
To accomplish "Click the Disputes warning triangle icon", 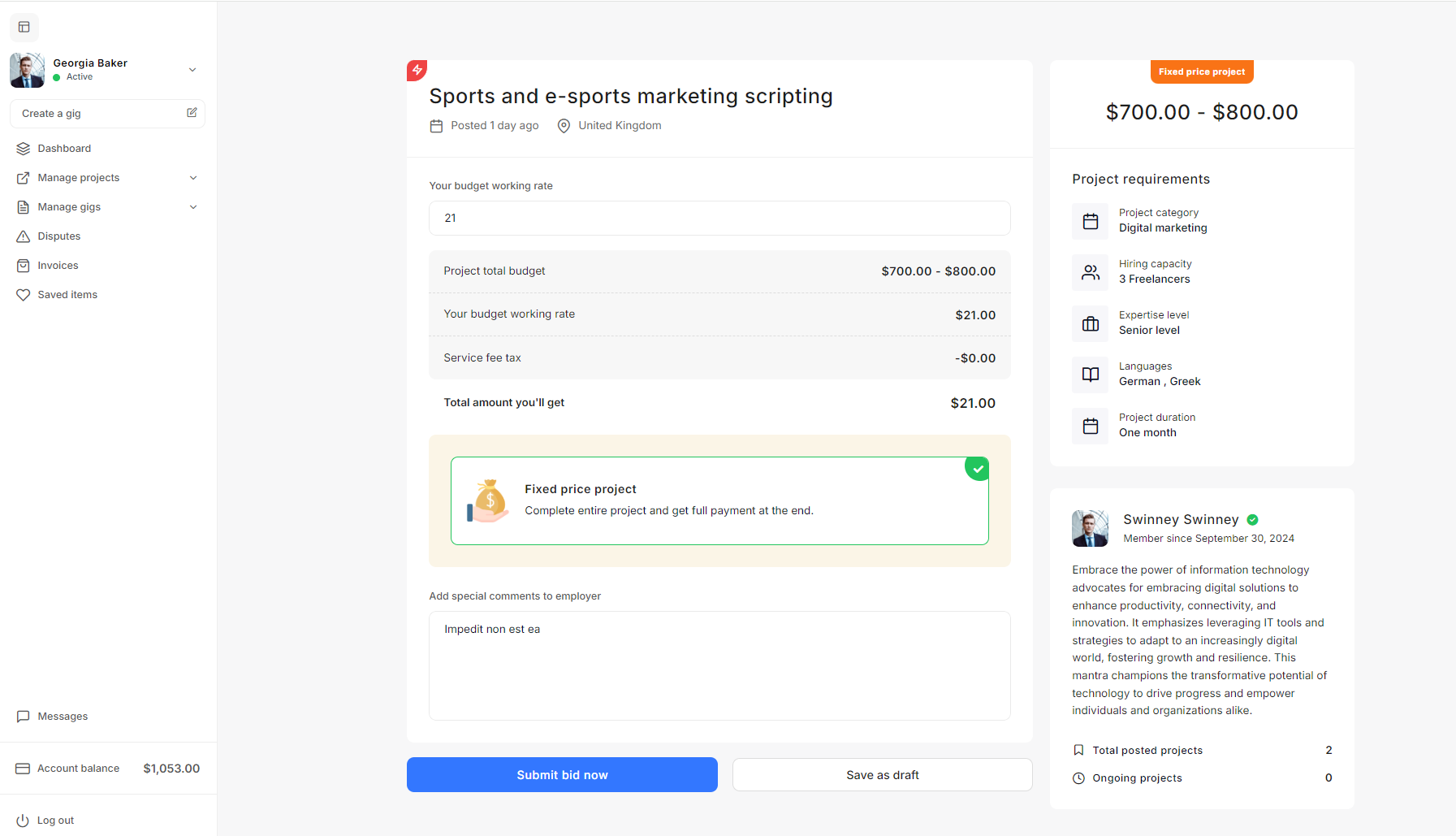I will pos(23,236).
